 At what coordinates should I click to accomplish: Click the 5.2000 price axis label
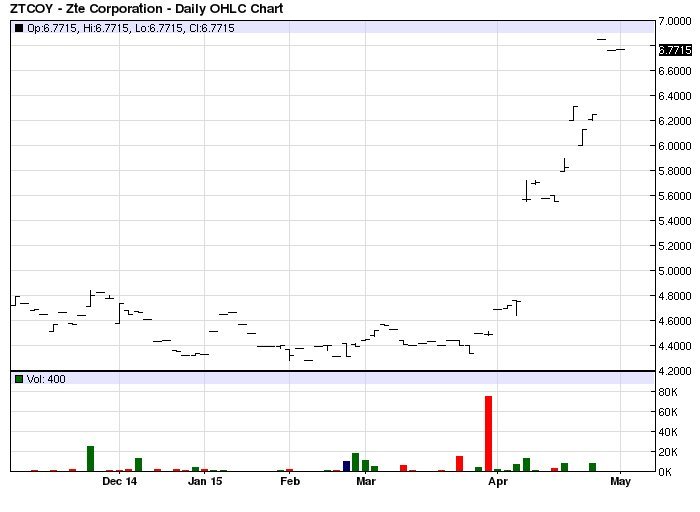click(675, 246)
